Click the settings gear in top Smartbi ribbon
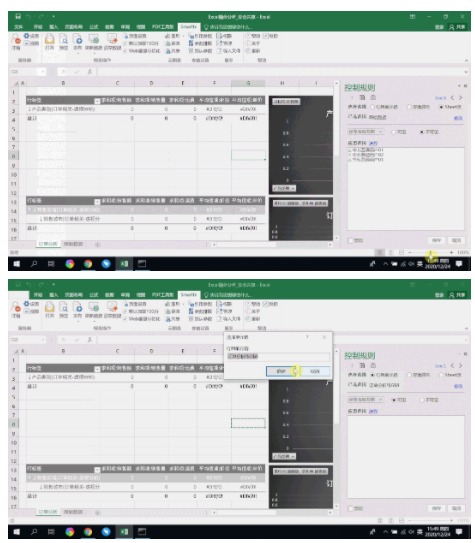Image resolution: width=475 pixels, height=543 pixels. [x=27, y=36]
